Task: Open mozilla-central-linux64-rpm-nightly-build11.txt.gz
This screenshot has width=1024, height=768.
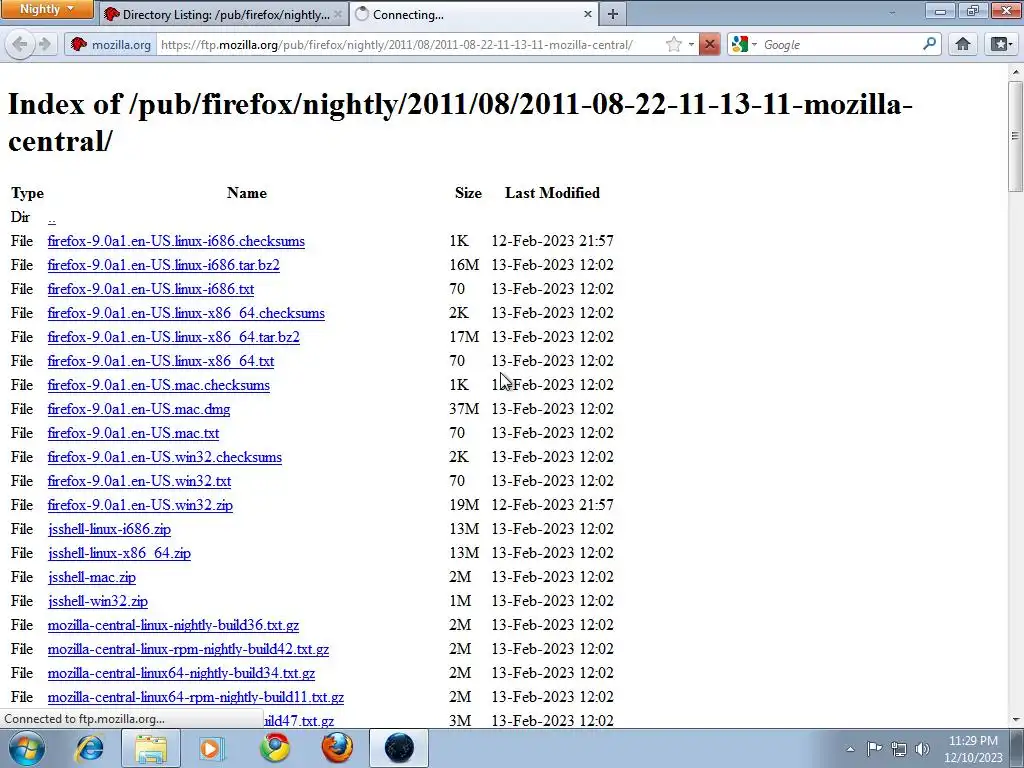Action: pos(195,697)
